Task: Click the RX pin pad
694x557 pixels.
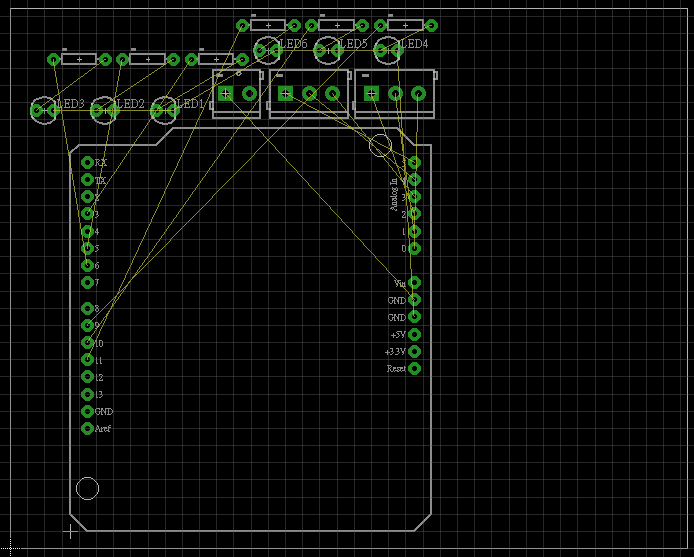Action: [87, 162]
